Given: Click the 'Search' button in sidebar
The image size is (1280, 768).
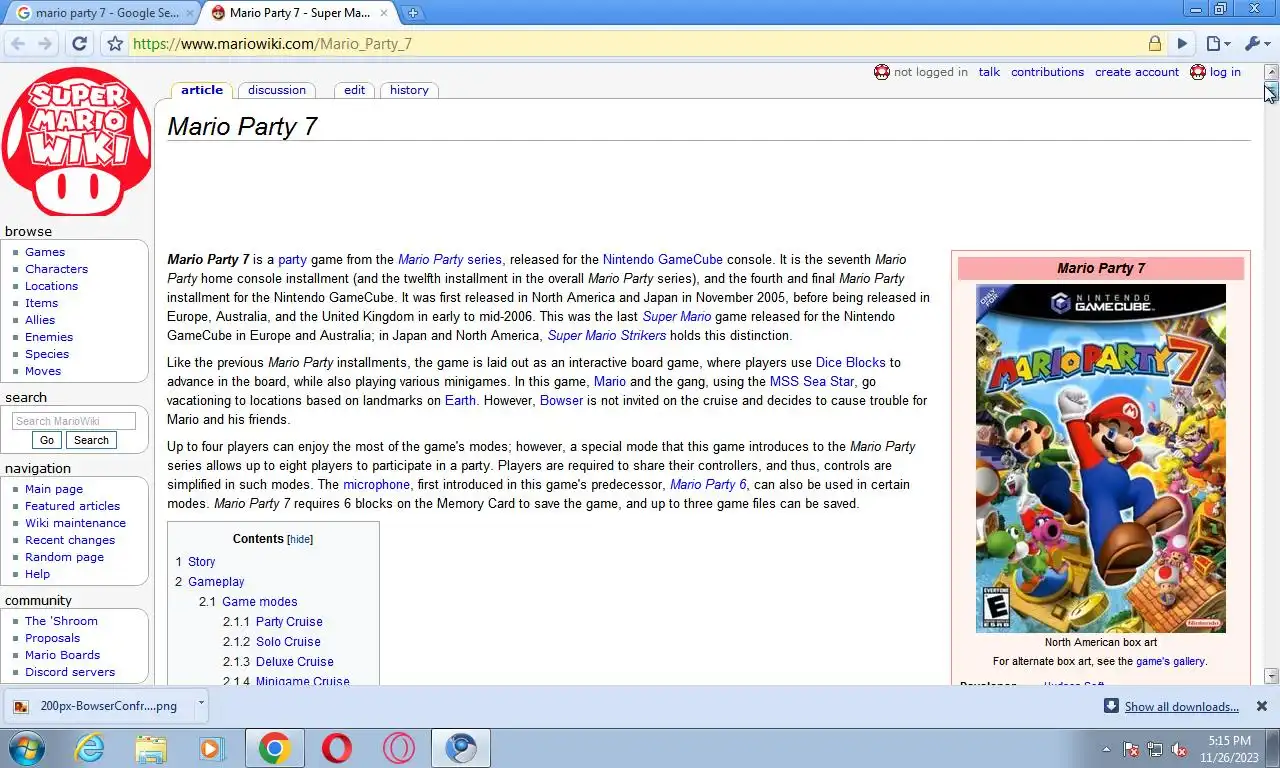Looking at the screenshot, I should click(91, 440).
